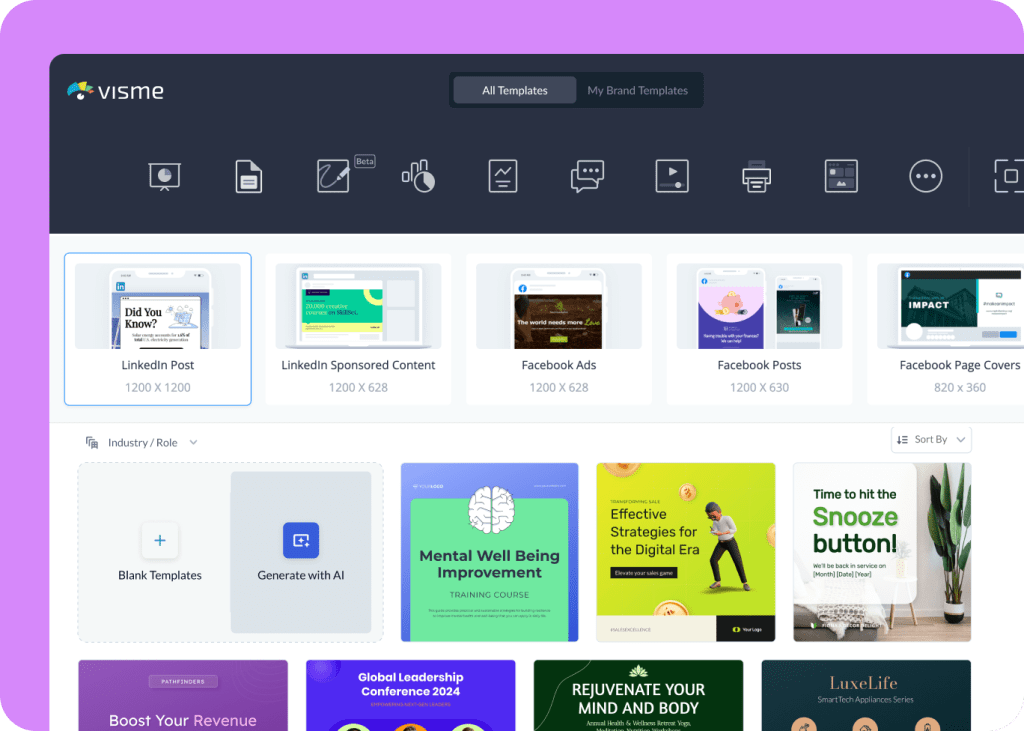Screen dimensions: 1024x731
Task: Create a Blank Templates design
Action: coord(159,551)
